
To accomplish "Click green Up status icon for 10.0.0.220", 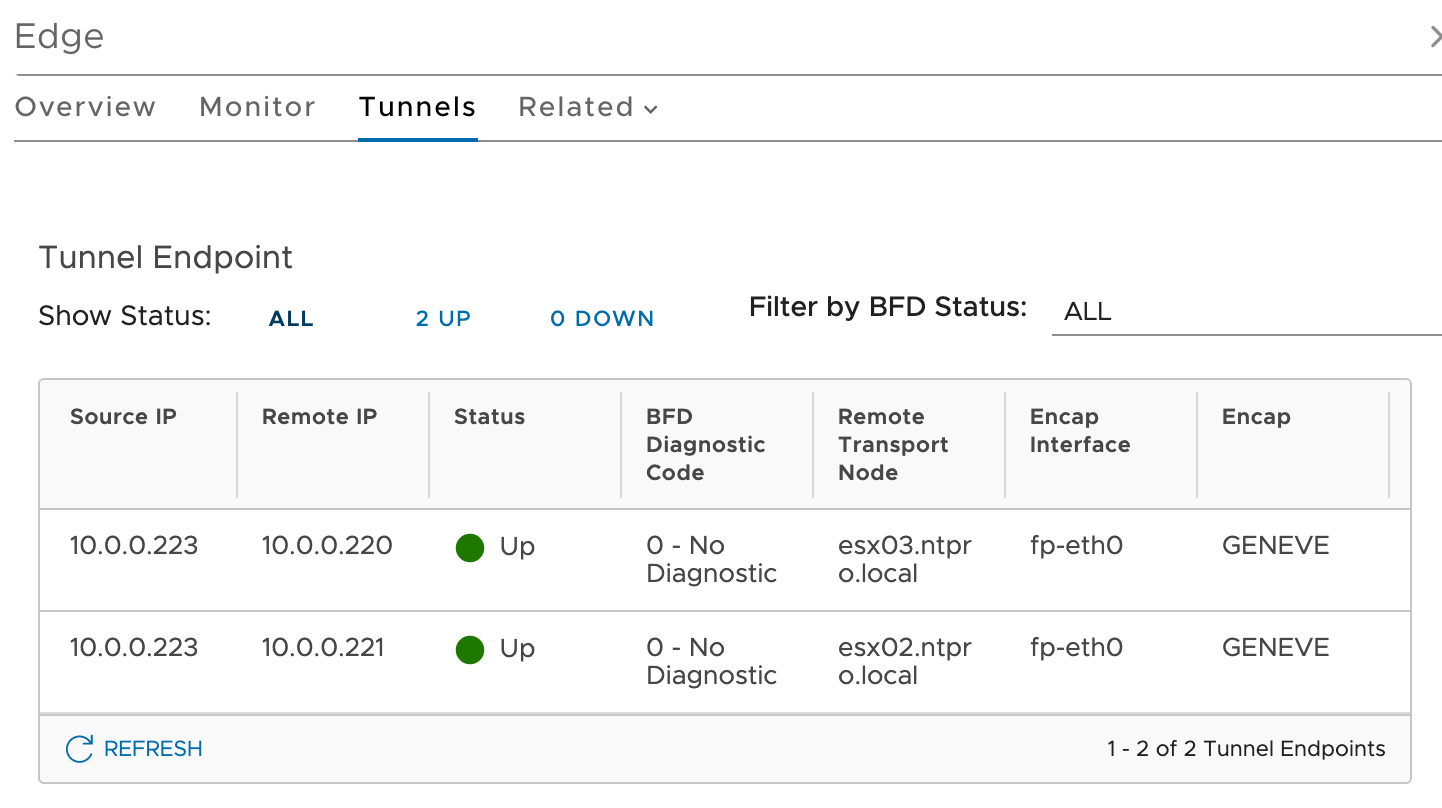I will click(470, 548).
